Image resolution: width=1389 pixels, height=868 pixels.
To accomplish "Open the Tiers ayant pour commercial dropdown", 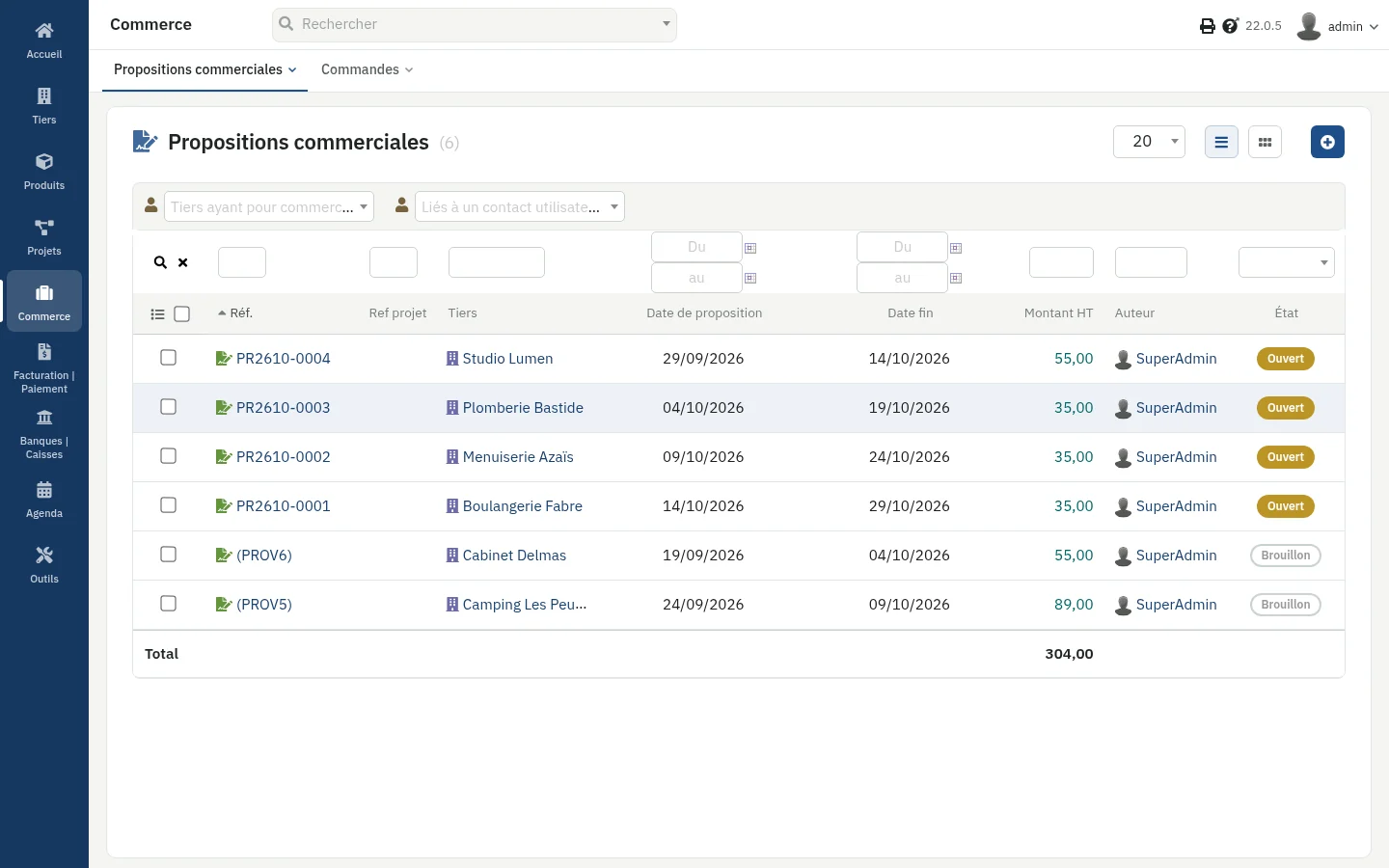I will [268, 206].
